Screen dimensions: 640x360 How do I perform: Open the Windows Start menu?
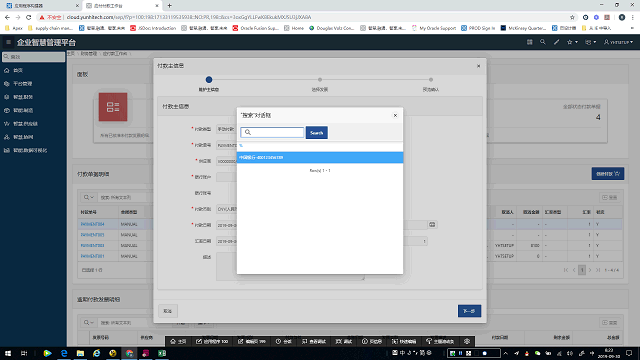tap(8, 353)
